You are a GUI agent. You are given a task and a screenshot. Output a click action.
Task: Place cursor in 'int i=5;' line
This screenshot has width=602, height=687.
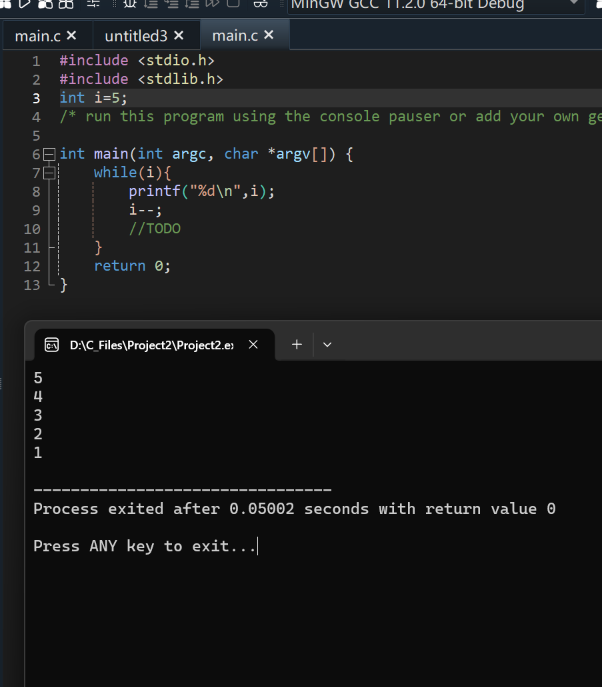93,98
